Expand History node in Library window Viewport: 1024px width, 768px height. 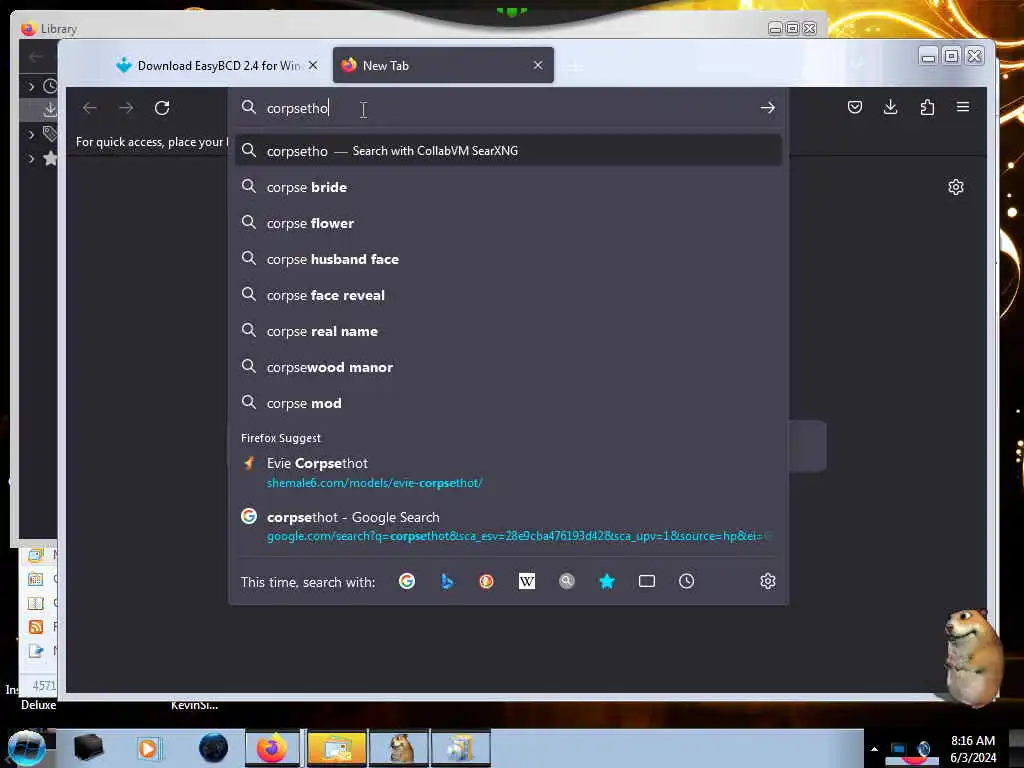click(x=31, y=86)
